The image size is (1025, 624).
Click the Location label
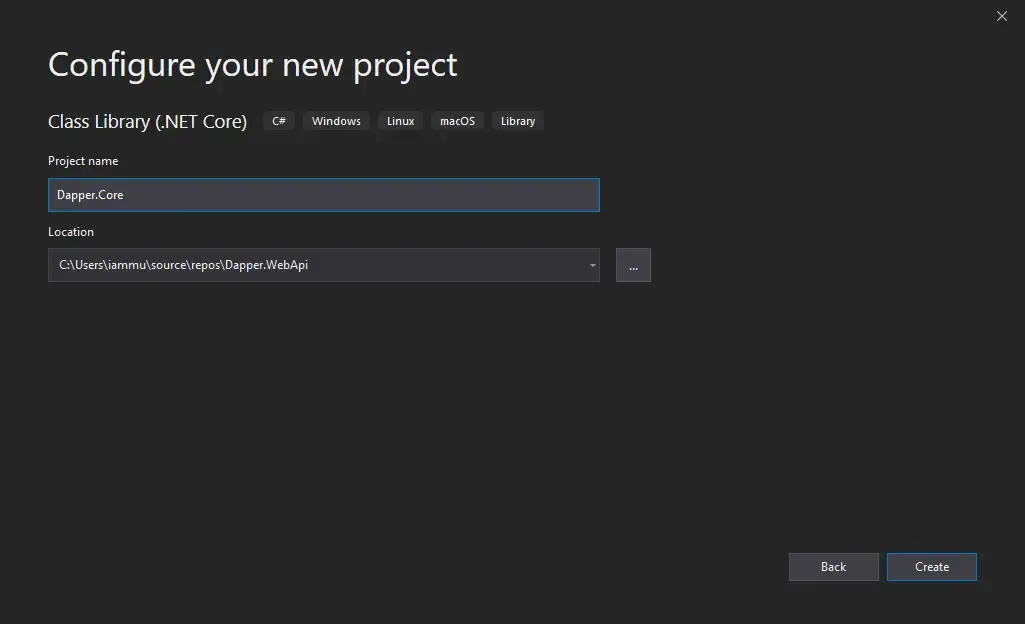coord(71,231)
